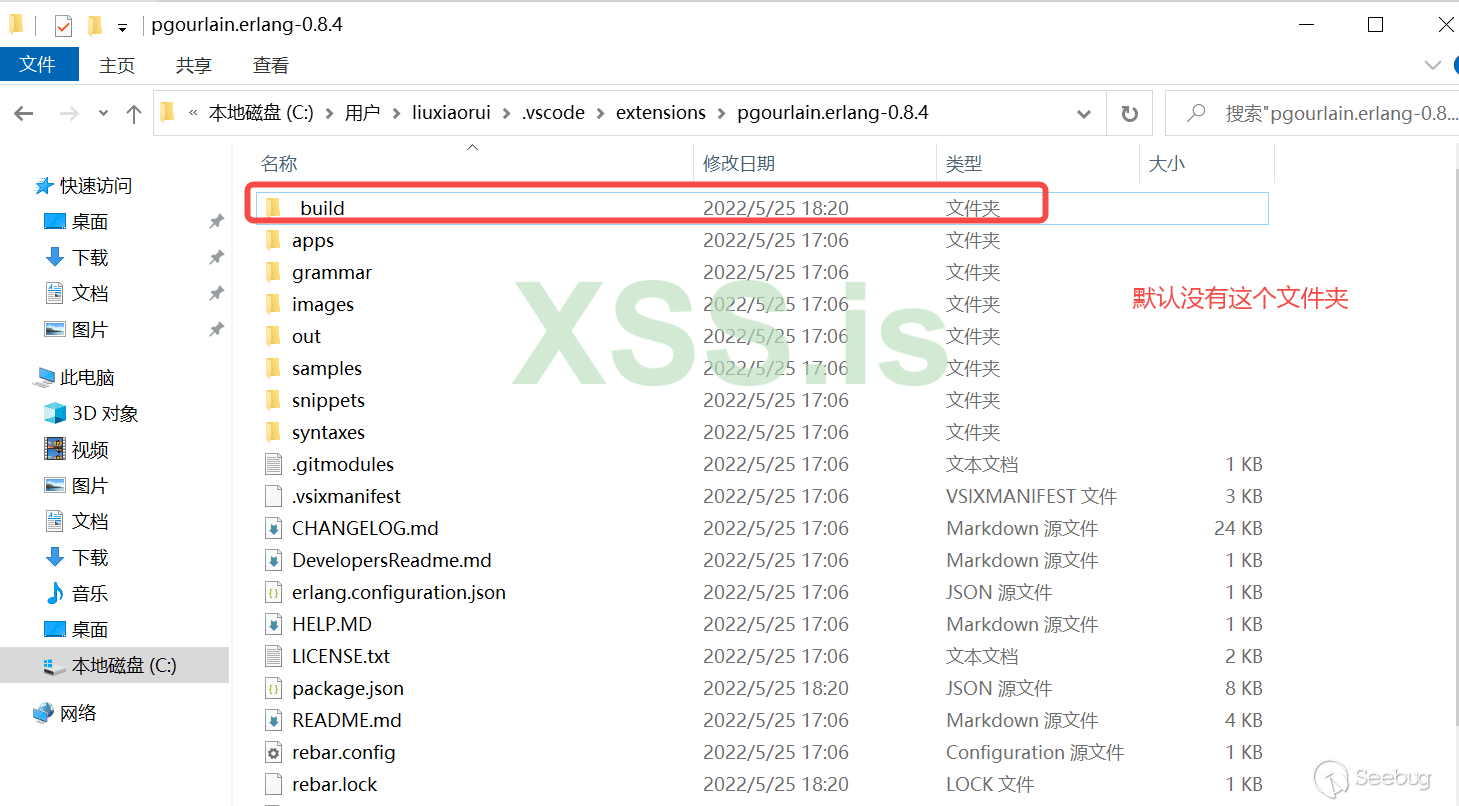Go up one folder level with Up arrow
This screenshot has width=1459, height=806.
tap(134, 114)
